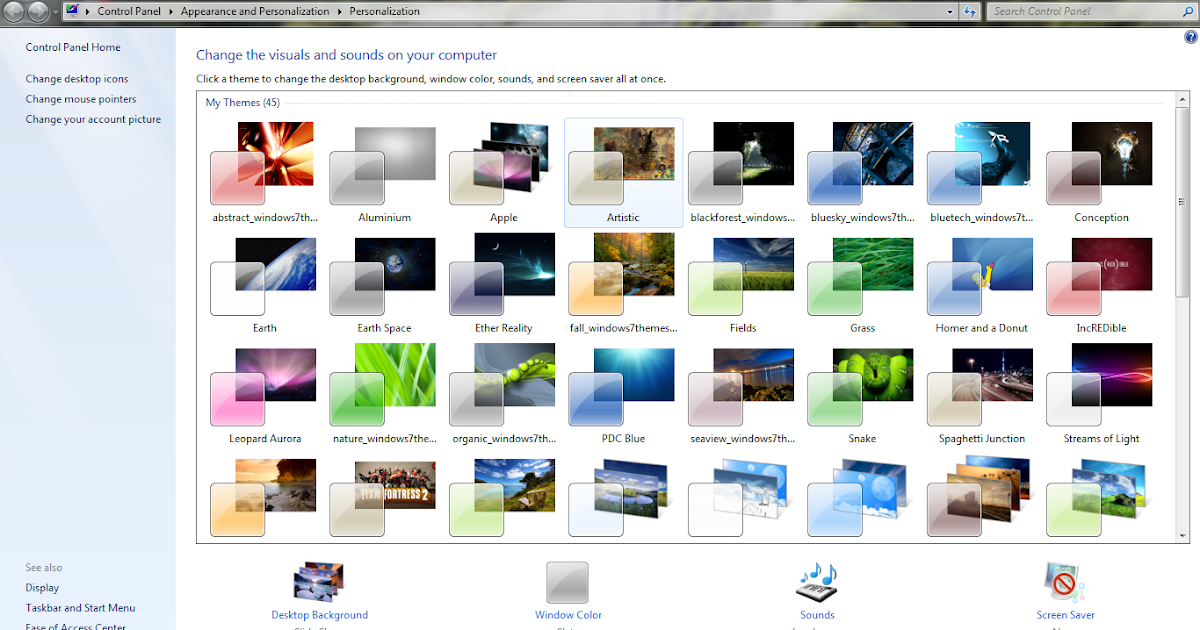Open Desktop Background icon
The height and width of the screenshot is (630, 1200).
point(319,581)
